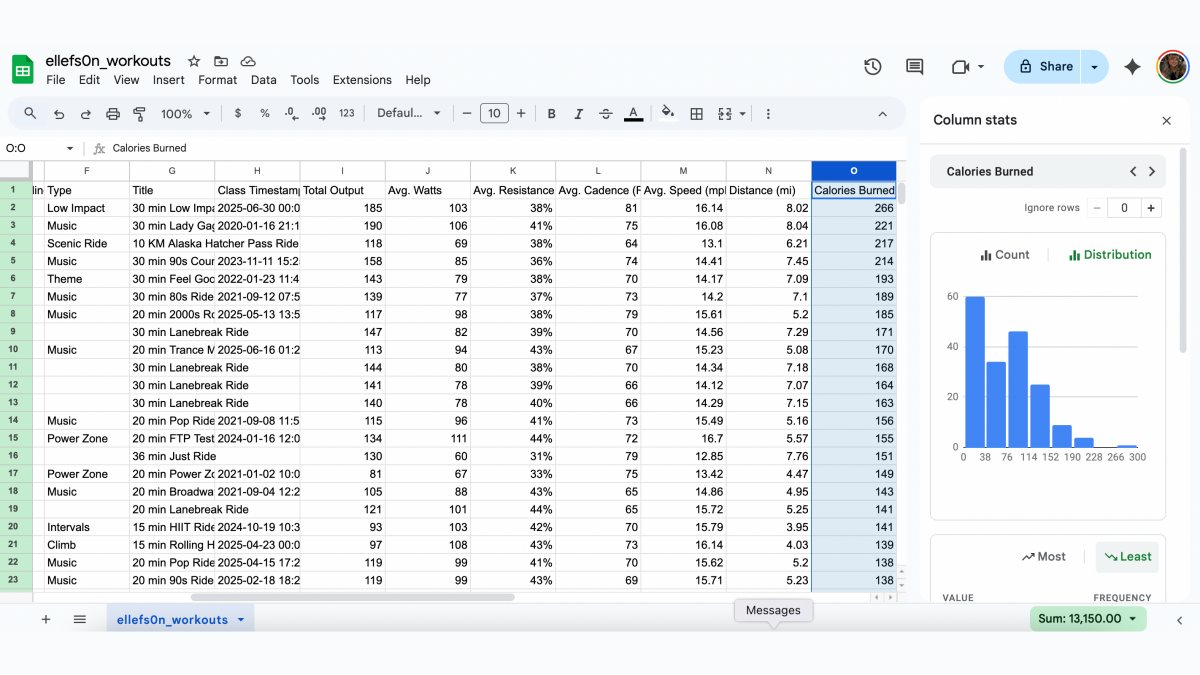Select the paint format tool
Image resolution: width=1200 pixels, height=675 pixels.
(x=140, y=114)
